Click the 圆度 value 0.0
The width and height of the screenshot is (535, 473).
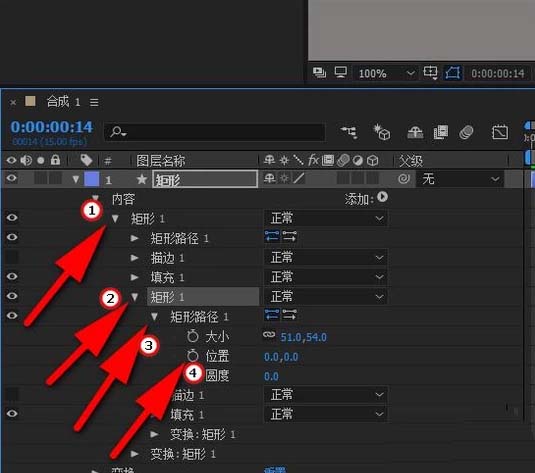[x=271, y=376]
